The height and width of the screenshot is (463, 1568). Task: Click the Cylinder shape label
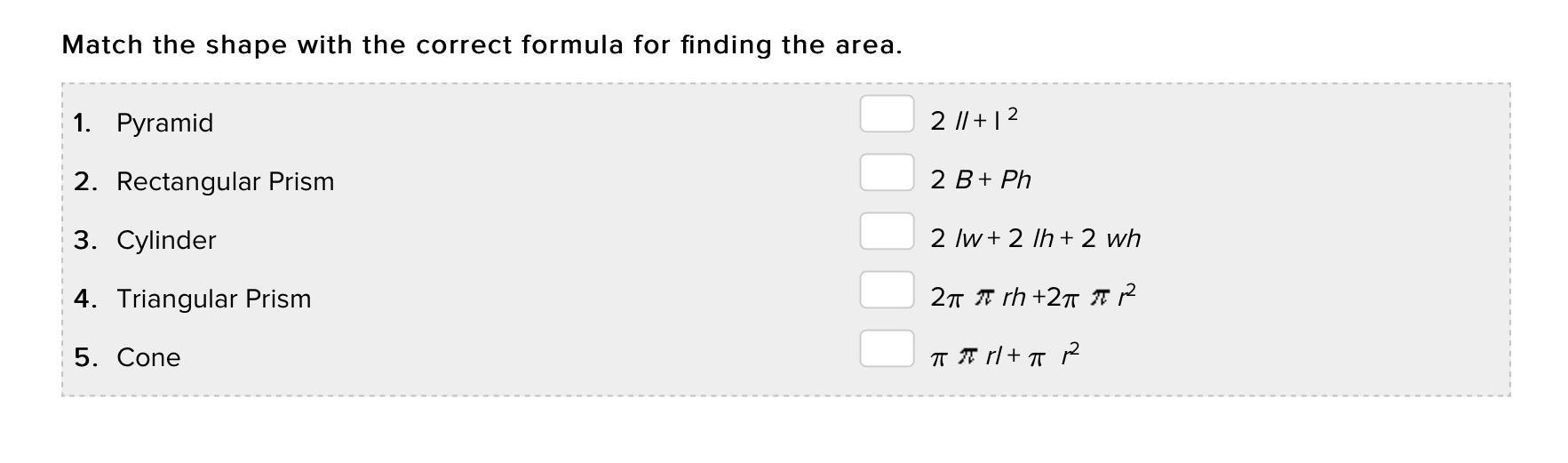[166, 240]
